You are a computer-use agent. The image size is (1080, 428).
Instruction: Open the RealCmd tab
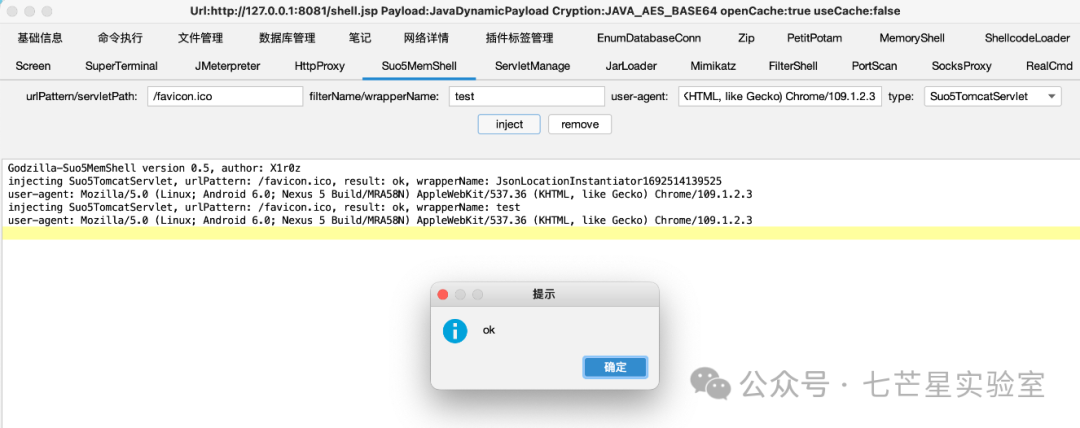click(1049, 66)
